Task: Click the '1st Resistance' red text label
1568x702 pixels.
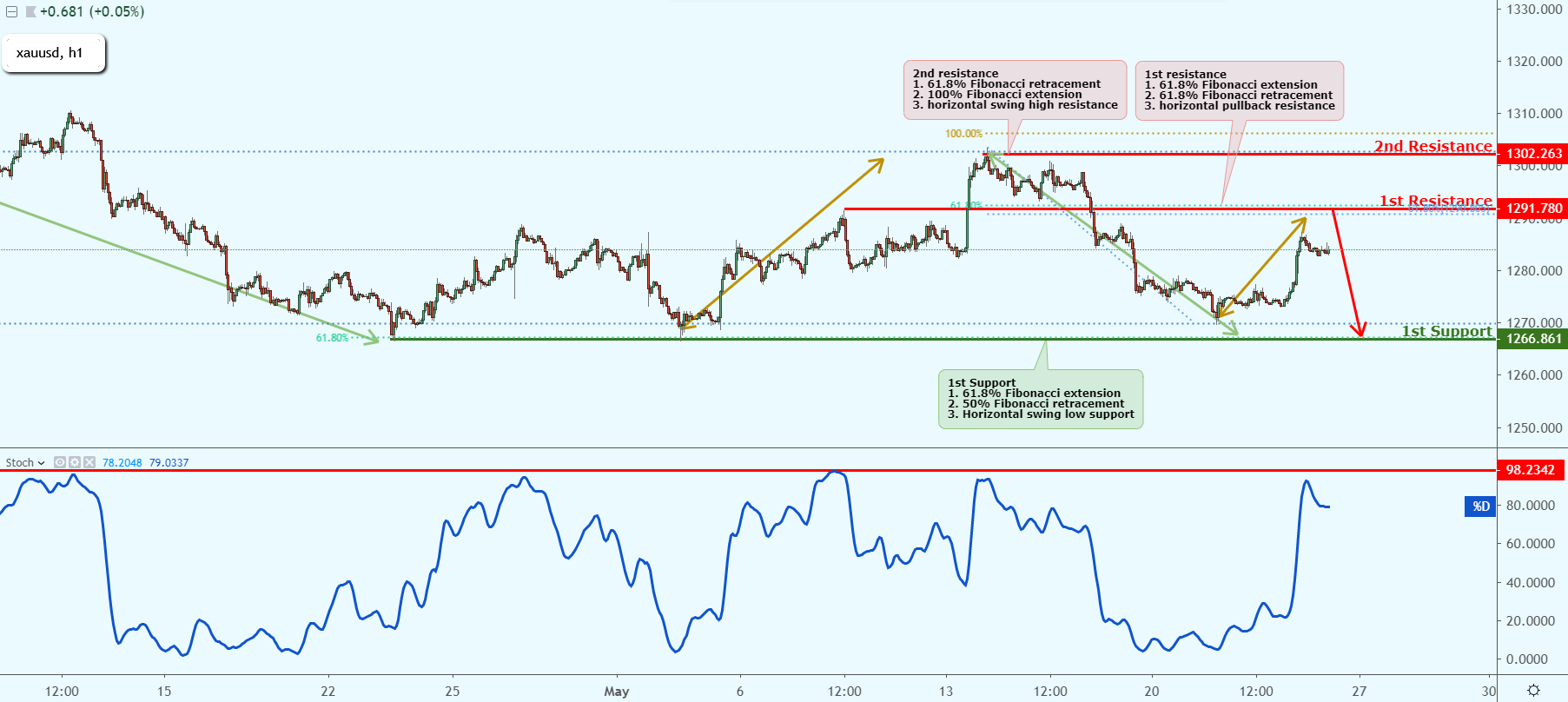Action: [x=1435, y=201]
